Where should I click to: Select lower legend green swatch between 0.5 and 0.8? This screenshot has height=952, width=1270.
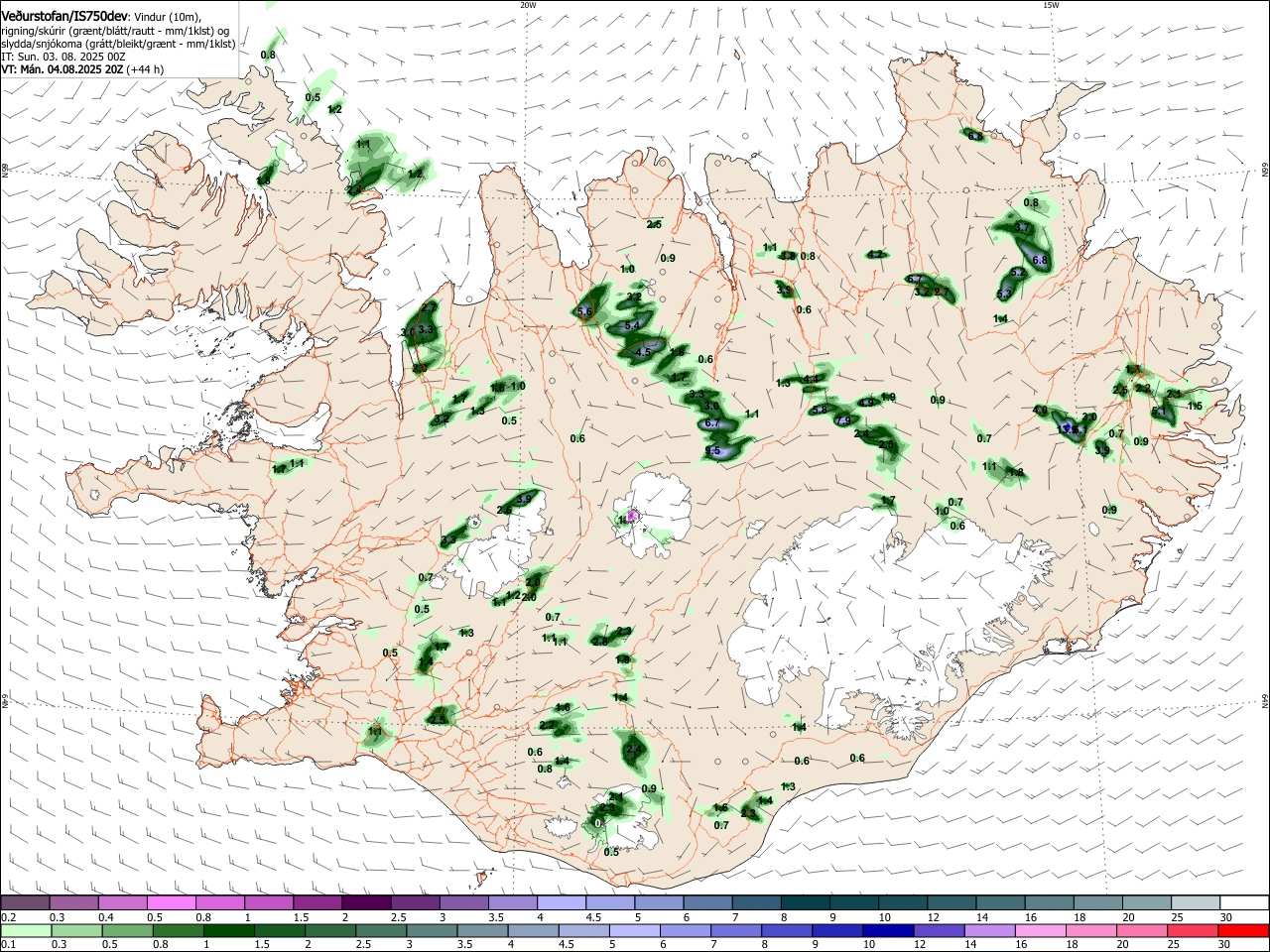(x=127, y=930)
